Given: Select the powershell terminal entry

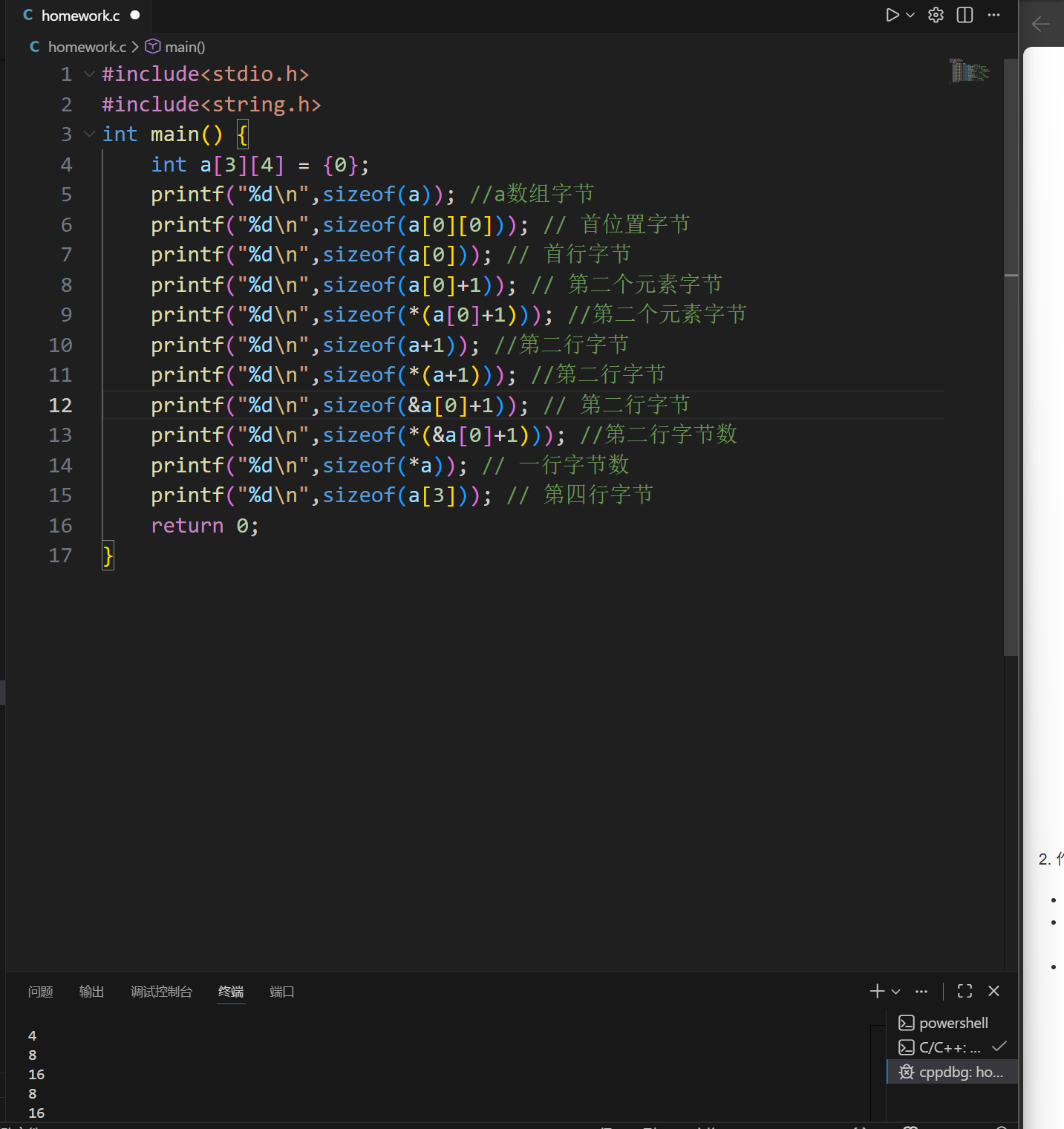Looking at the screenshot, I should [952, 1023].
